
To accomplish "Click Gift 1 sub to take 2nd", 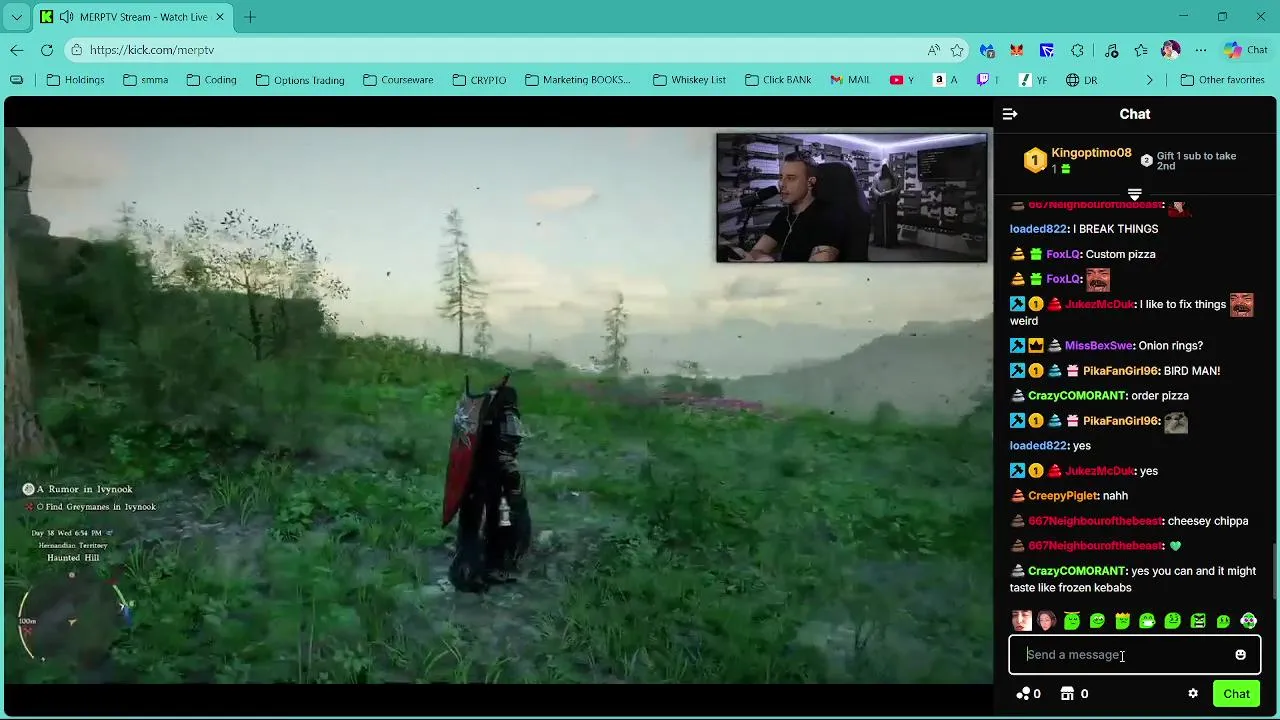I will point(1196,161).
